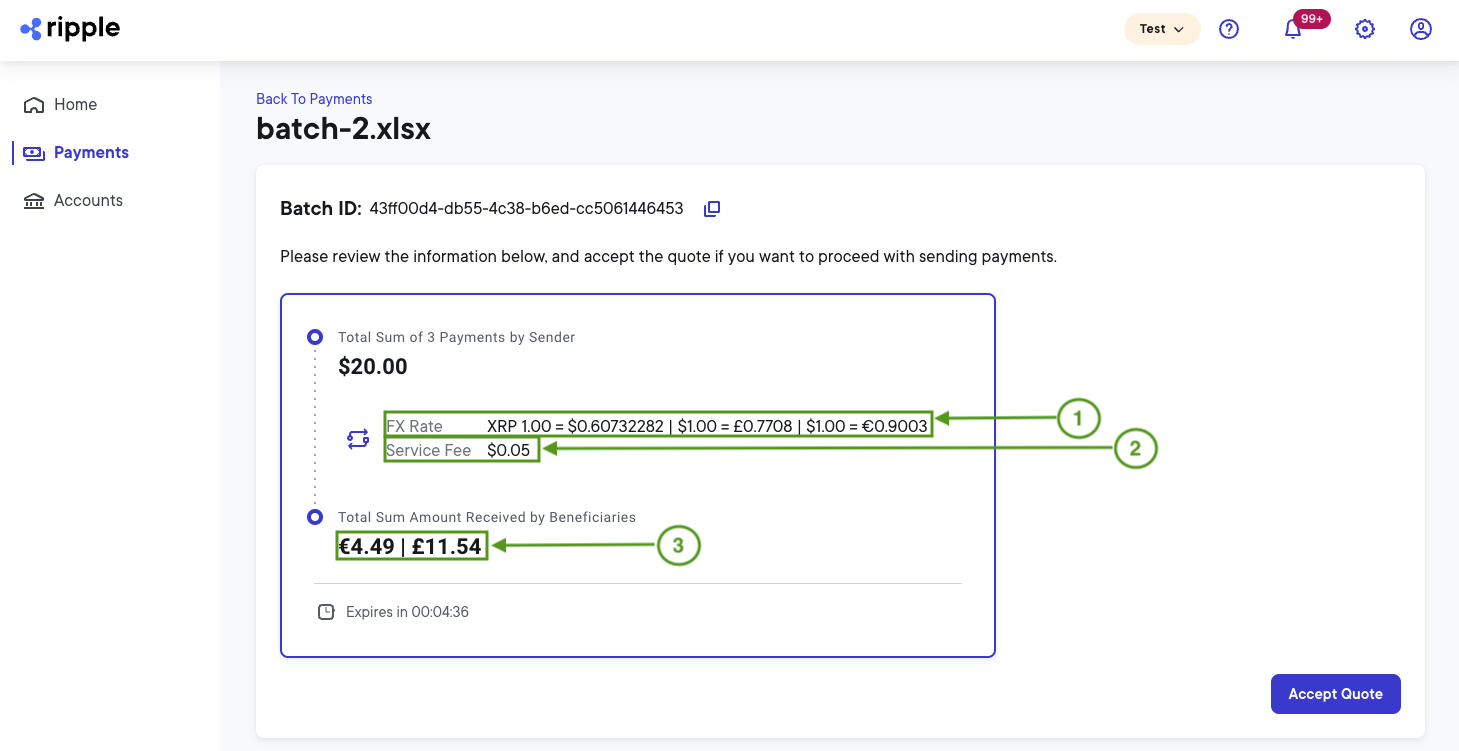1459x751 pixels.
Task: Open the user profile icon
Action: 1421,29
